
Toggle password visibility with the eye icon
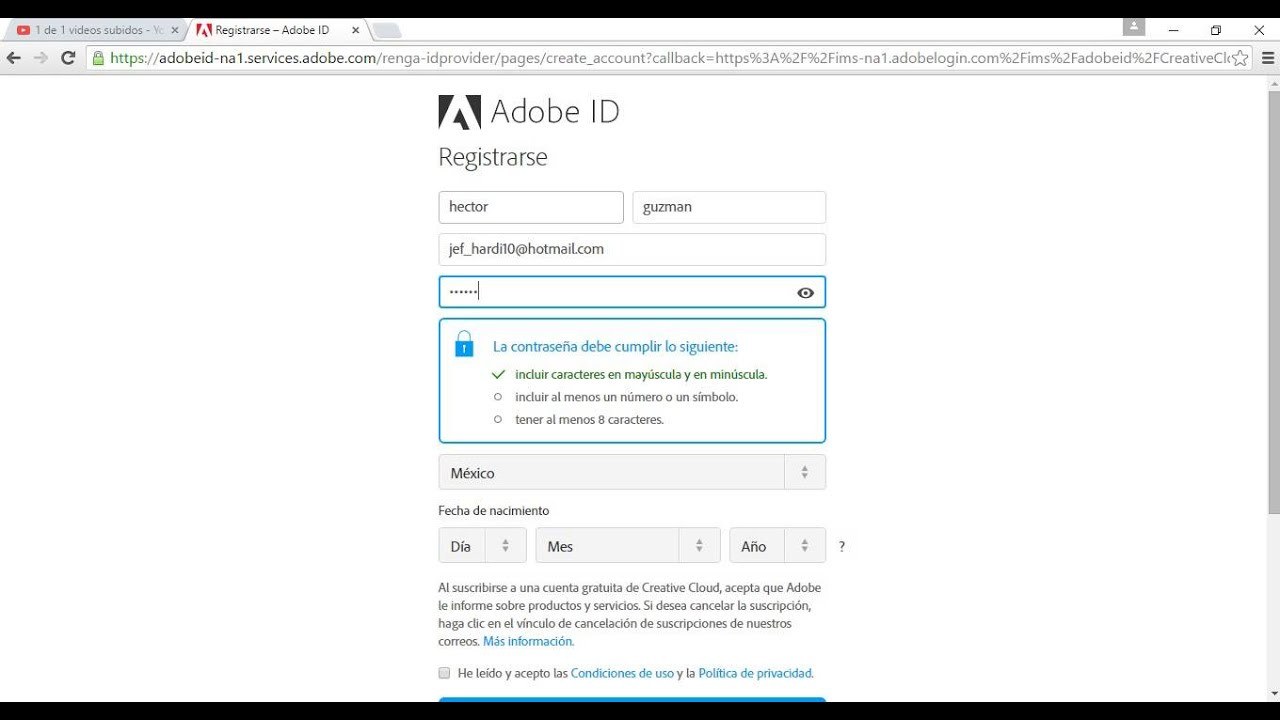pyautogui.click(x=805, y=292)
